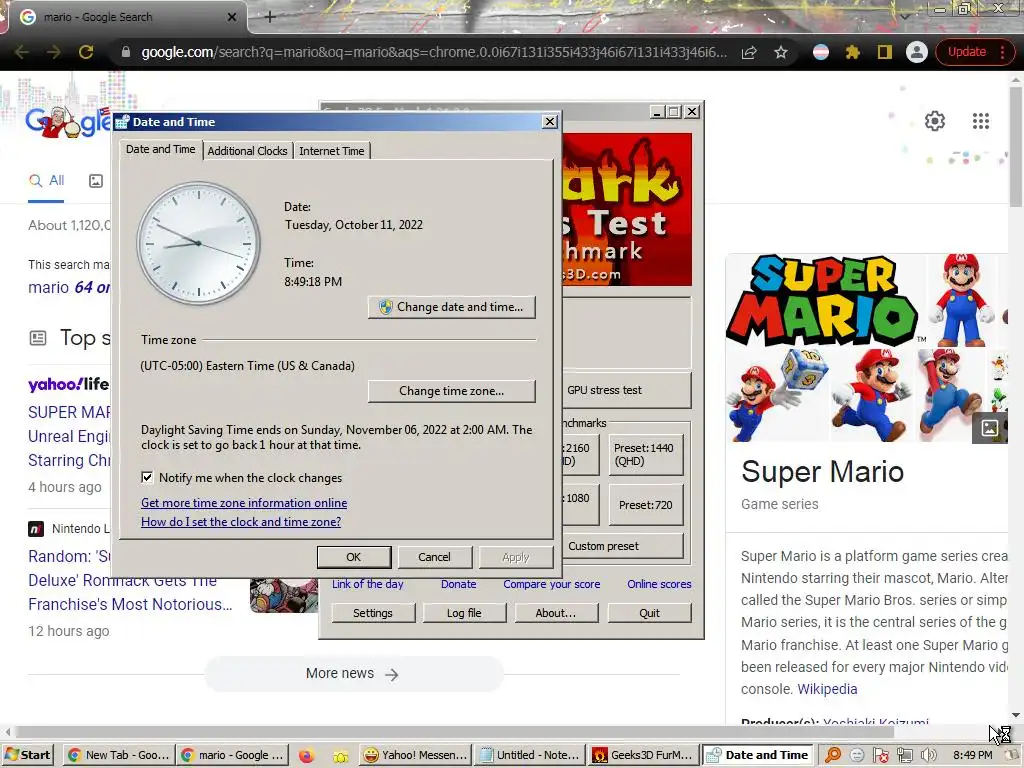Select the Date and Time tab

[x=161, y=150]
